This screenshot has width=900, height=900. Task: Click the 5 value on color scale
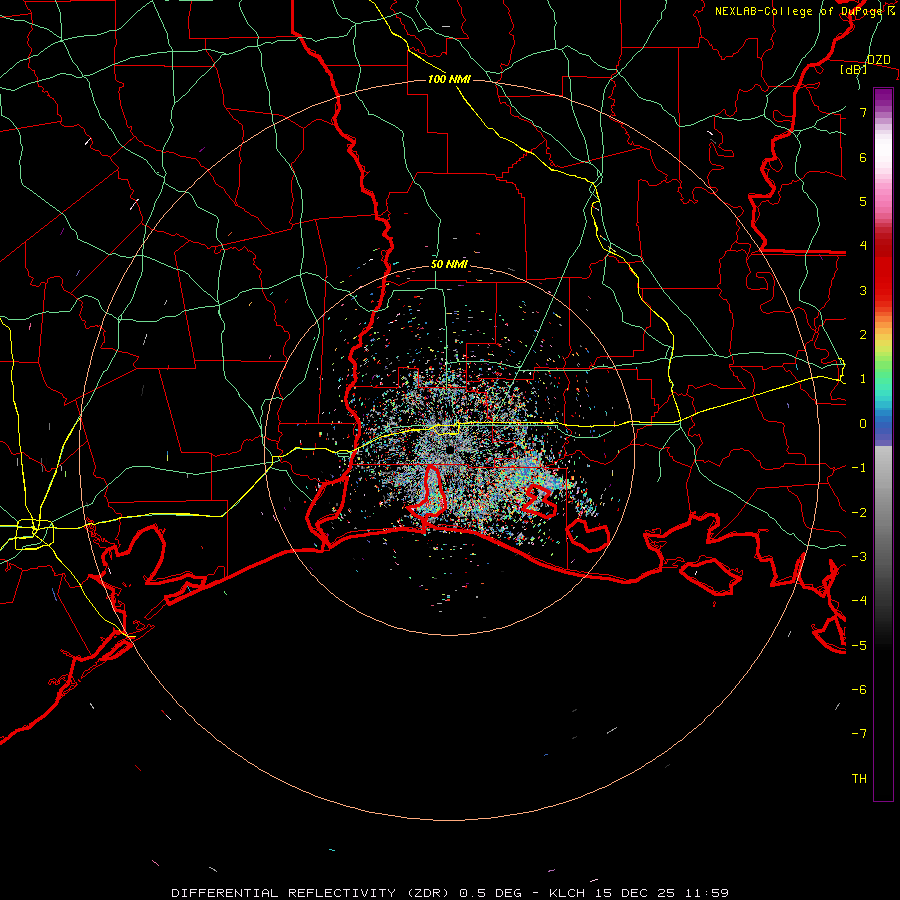tap(863, 201)
